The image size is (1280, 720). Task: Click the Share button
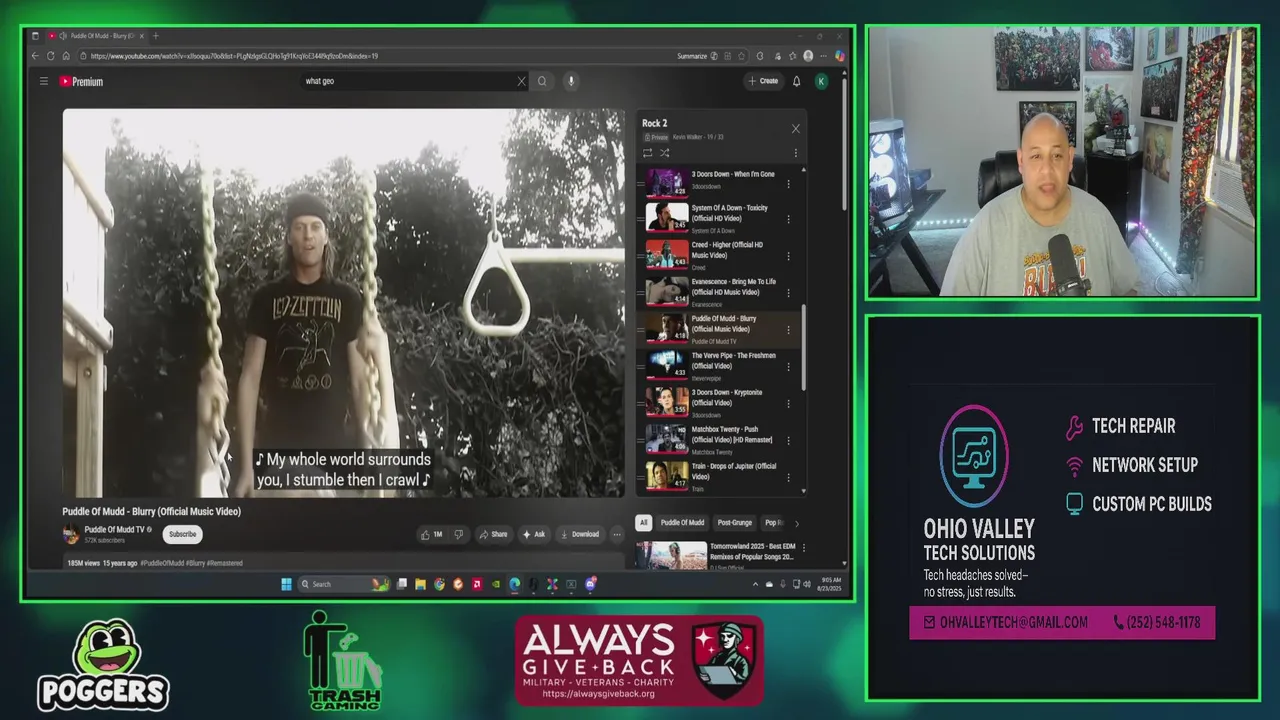[493, 534]
